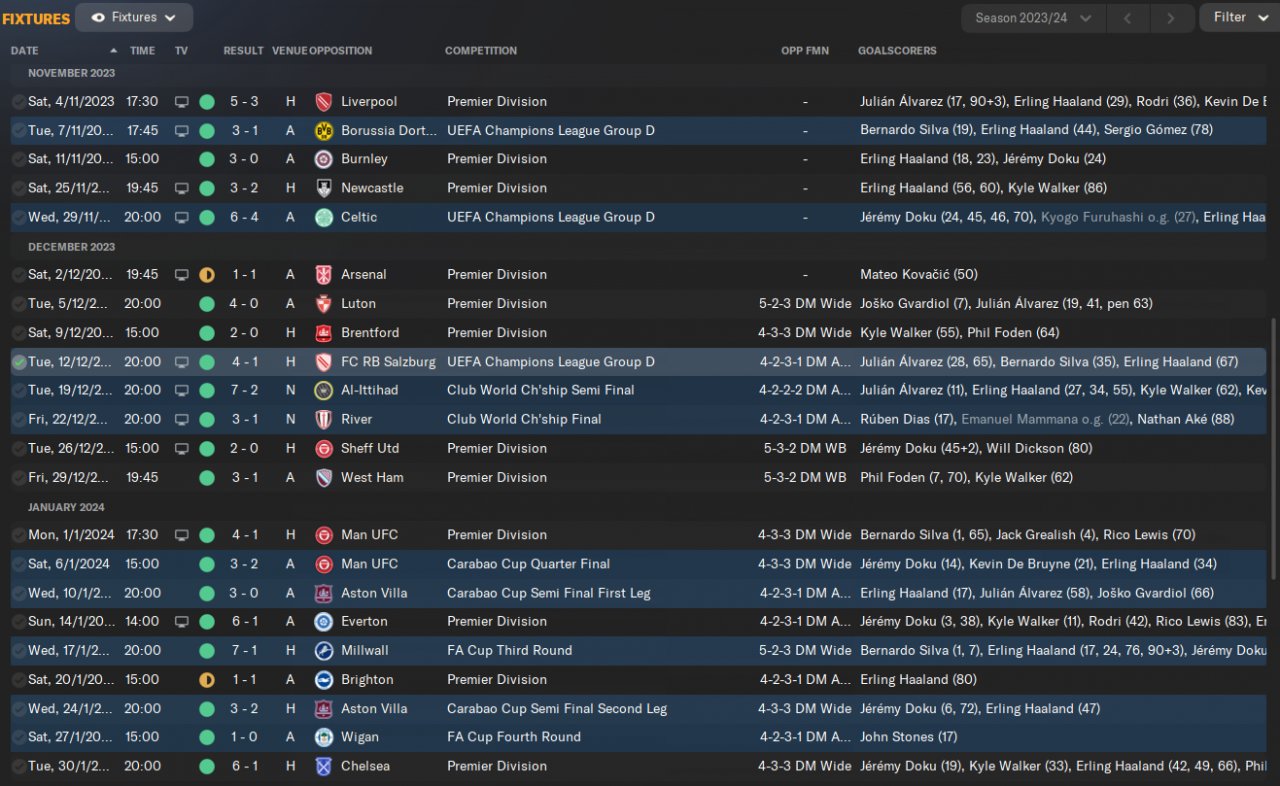Click the FC RB Salzburg club badge
The image size is (1280, 786).
(x=323, y=362)
